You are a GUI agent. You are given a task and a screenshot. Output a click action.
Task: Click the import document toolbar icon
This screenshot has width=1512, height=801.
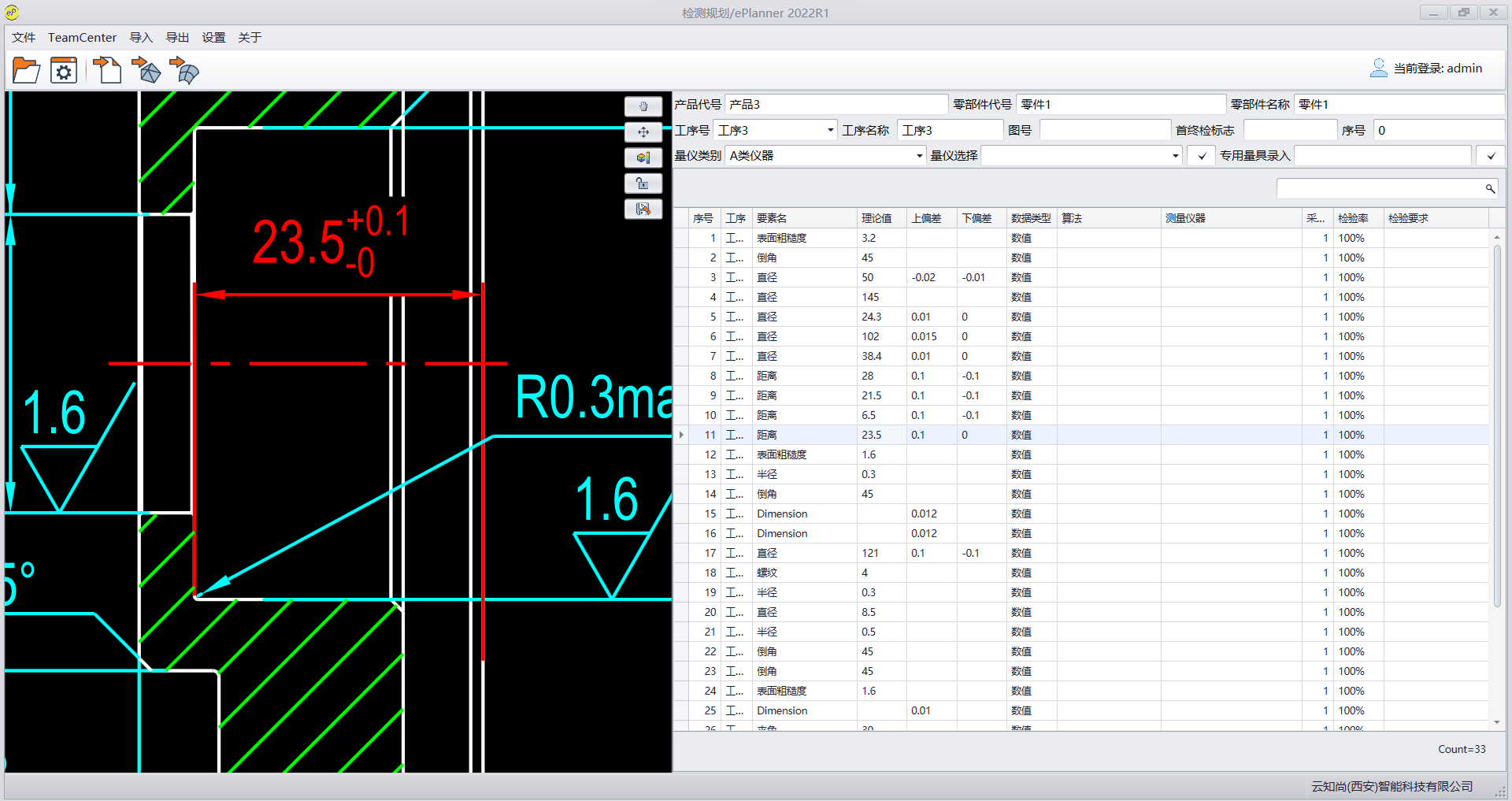coord(107,70)
